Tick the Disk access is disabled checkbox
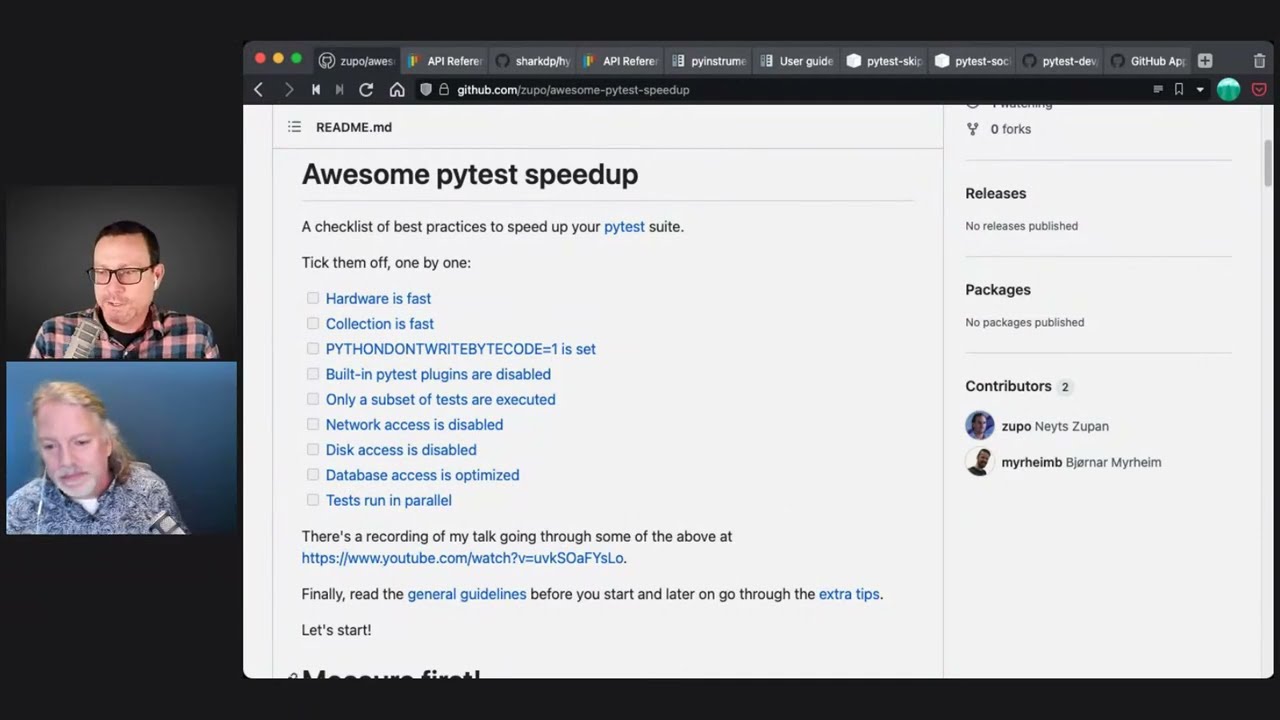 pyautogui.click(x=313, y=449)
